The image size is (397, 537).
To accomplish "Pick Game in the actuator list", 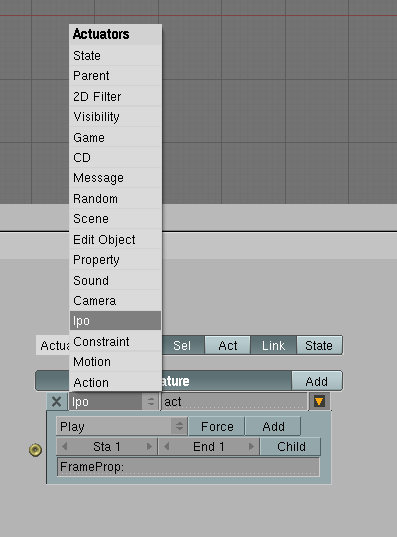I will click(115, 137).
